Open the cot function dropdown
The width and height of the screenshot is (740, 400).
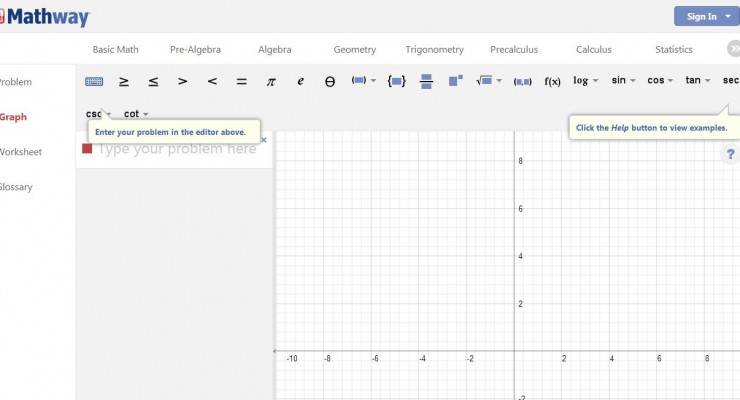point(136,114)
